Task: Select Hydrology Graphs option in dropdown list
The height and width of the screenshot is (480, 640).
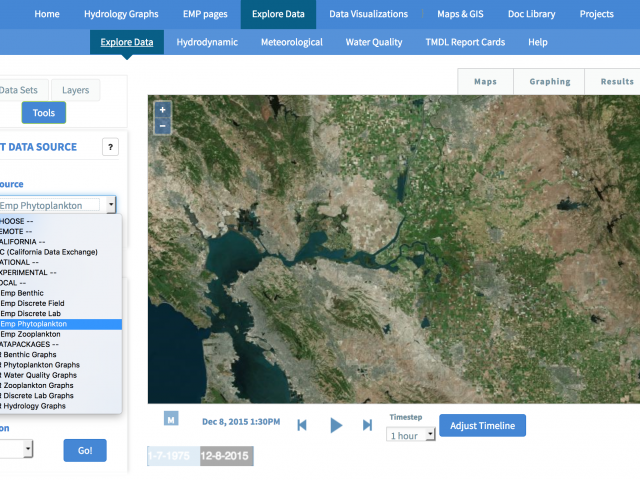Action: coord(61,406)
